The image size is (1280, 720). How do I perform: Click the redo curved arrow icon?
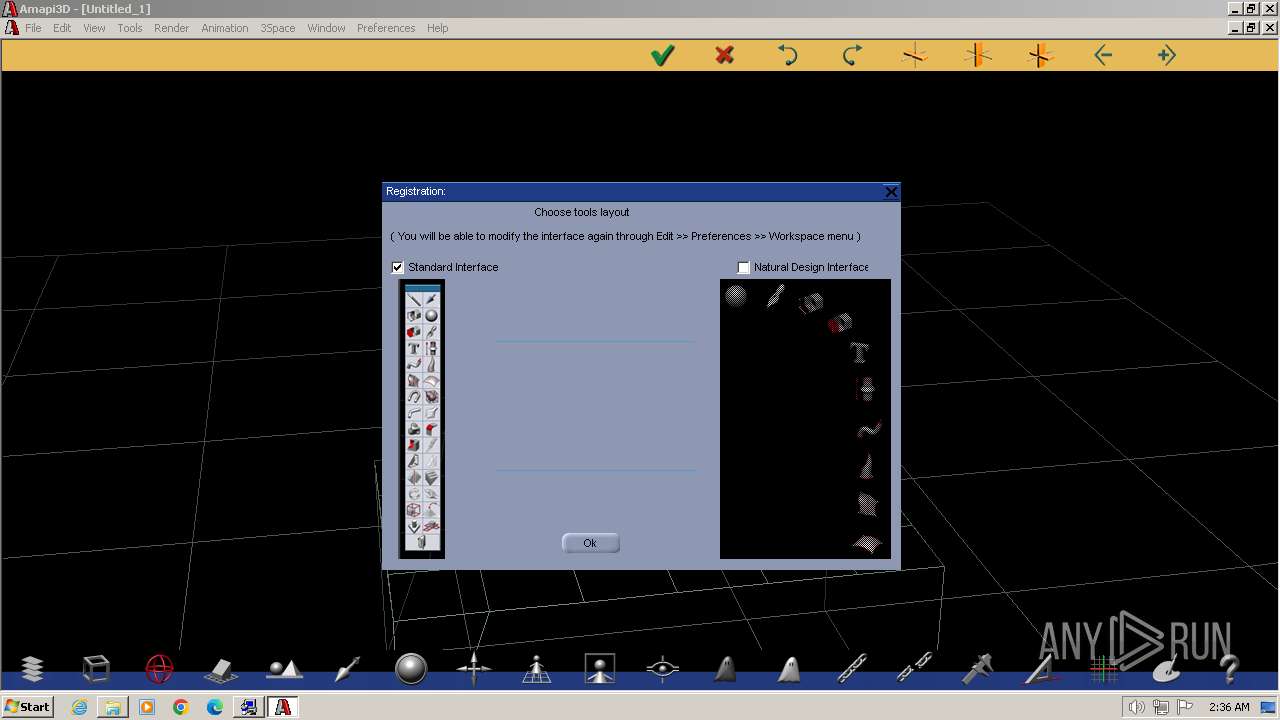tap(852, 56)
